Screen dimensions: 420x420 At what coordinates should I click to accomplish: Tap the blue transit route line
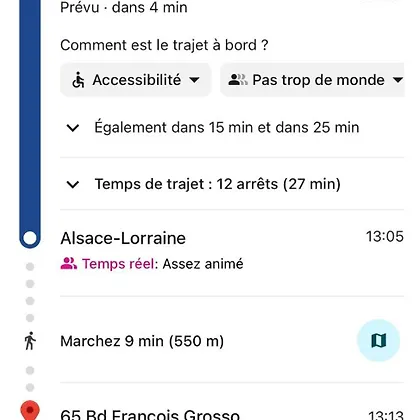click(30, 113)
